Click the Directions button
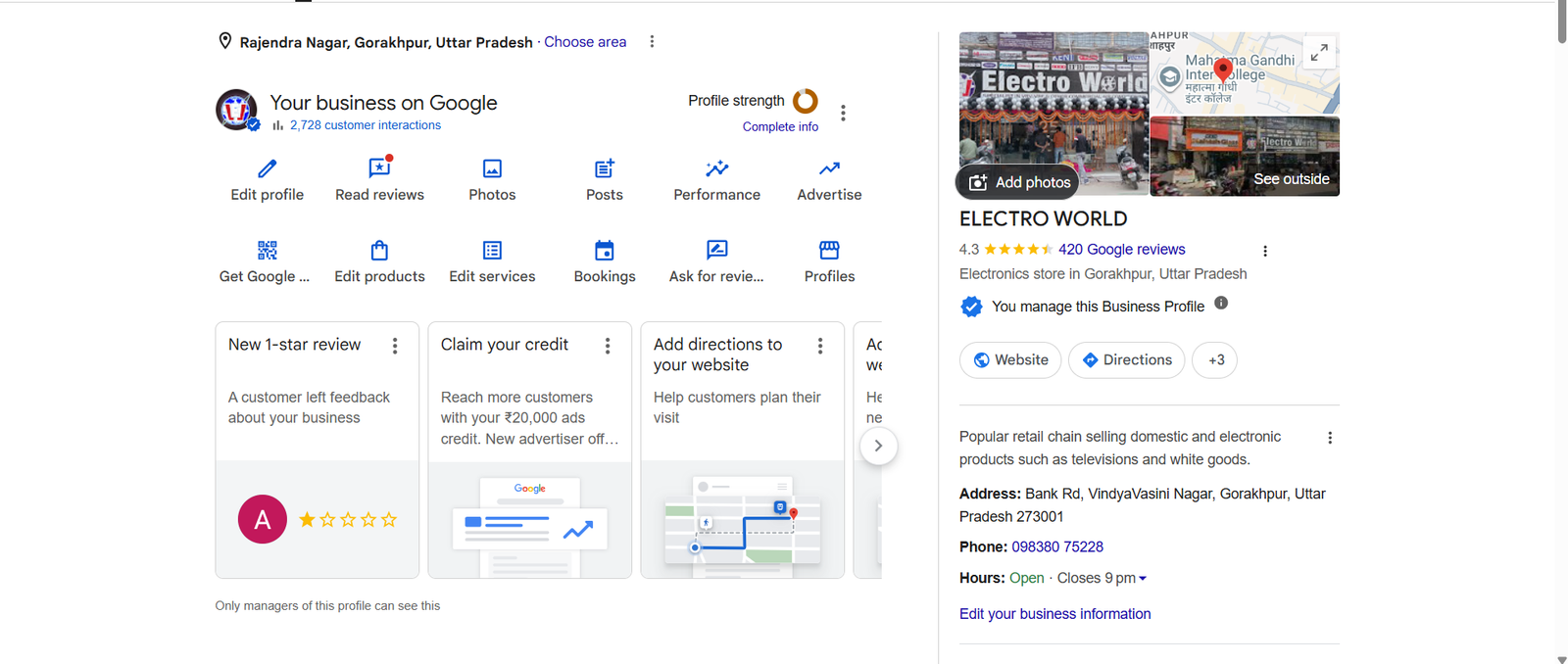 point(1126,360)
